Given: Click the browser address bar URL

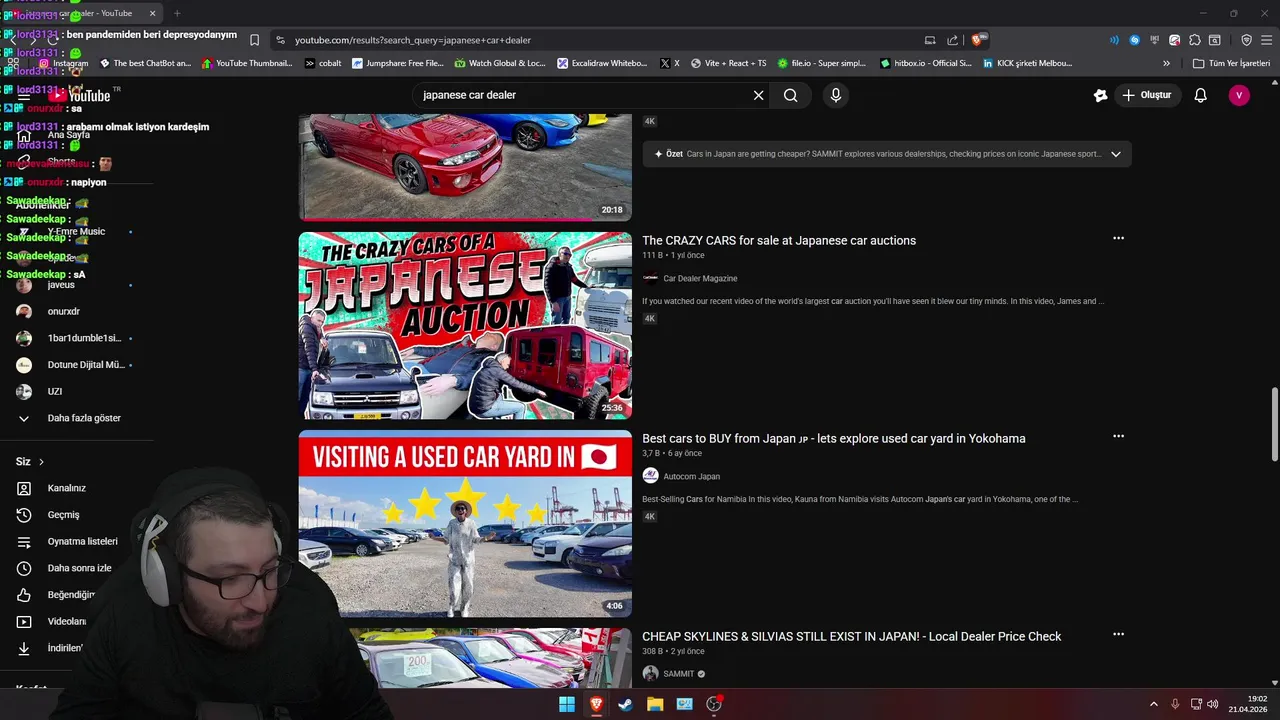Looking at the screenshot, I should [x=413, y=40].
